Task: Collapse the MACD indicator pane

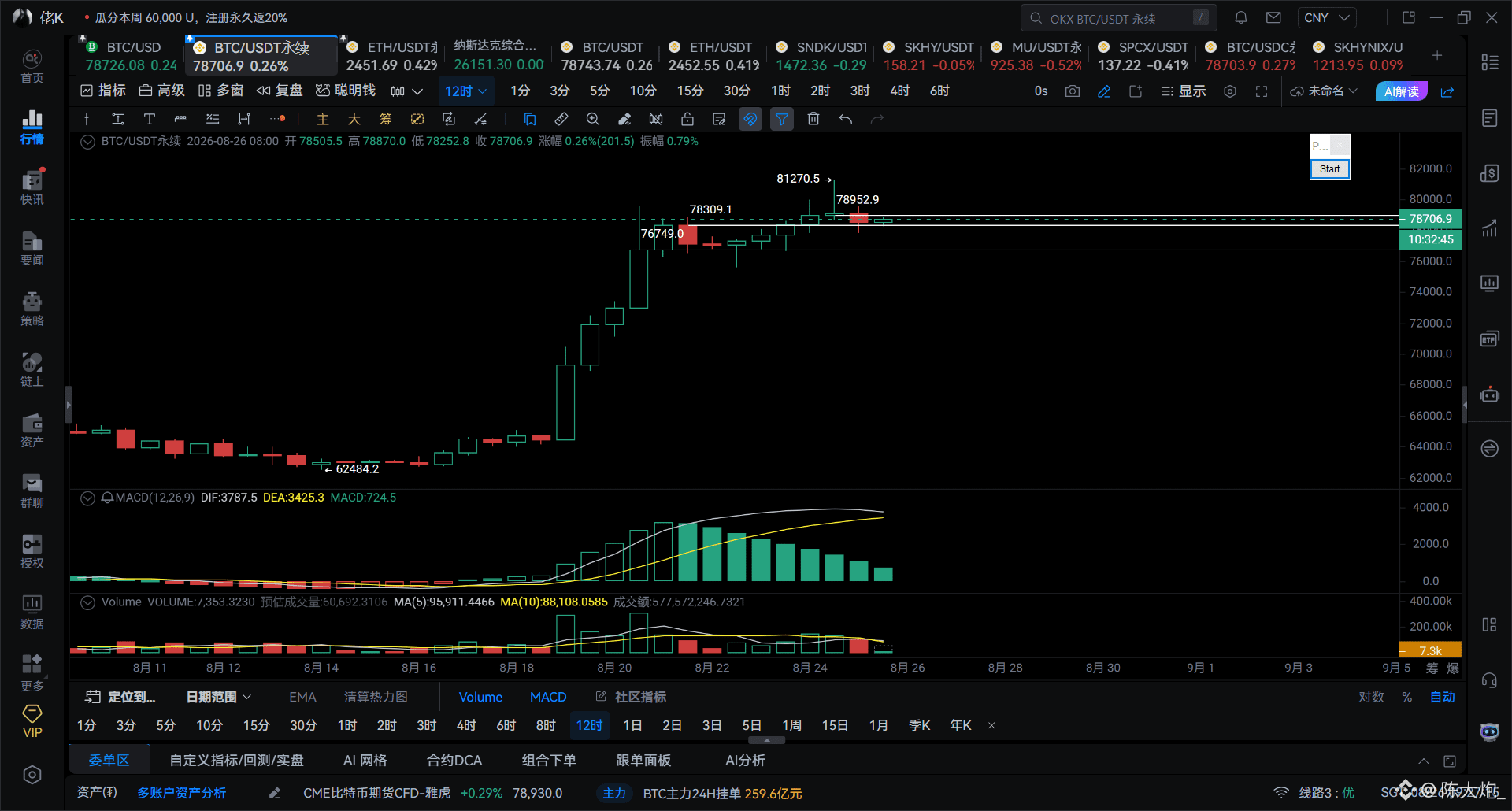Action: 88,498
